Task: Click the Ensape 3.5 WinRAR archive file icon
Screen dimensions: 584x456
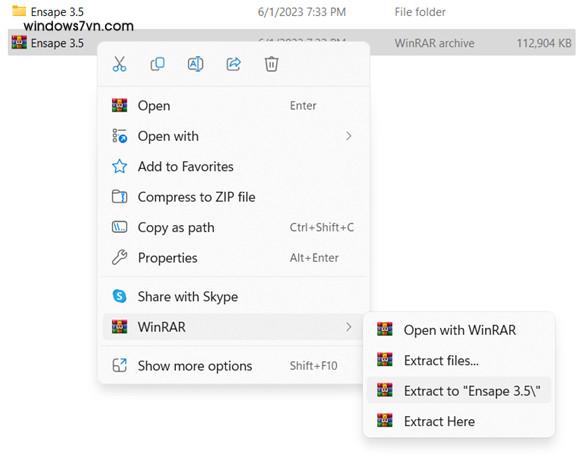Action: pyautogui.click(x=19, y=42)
